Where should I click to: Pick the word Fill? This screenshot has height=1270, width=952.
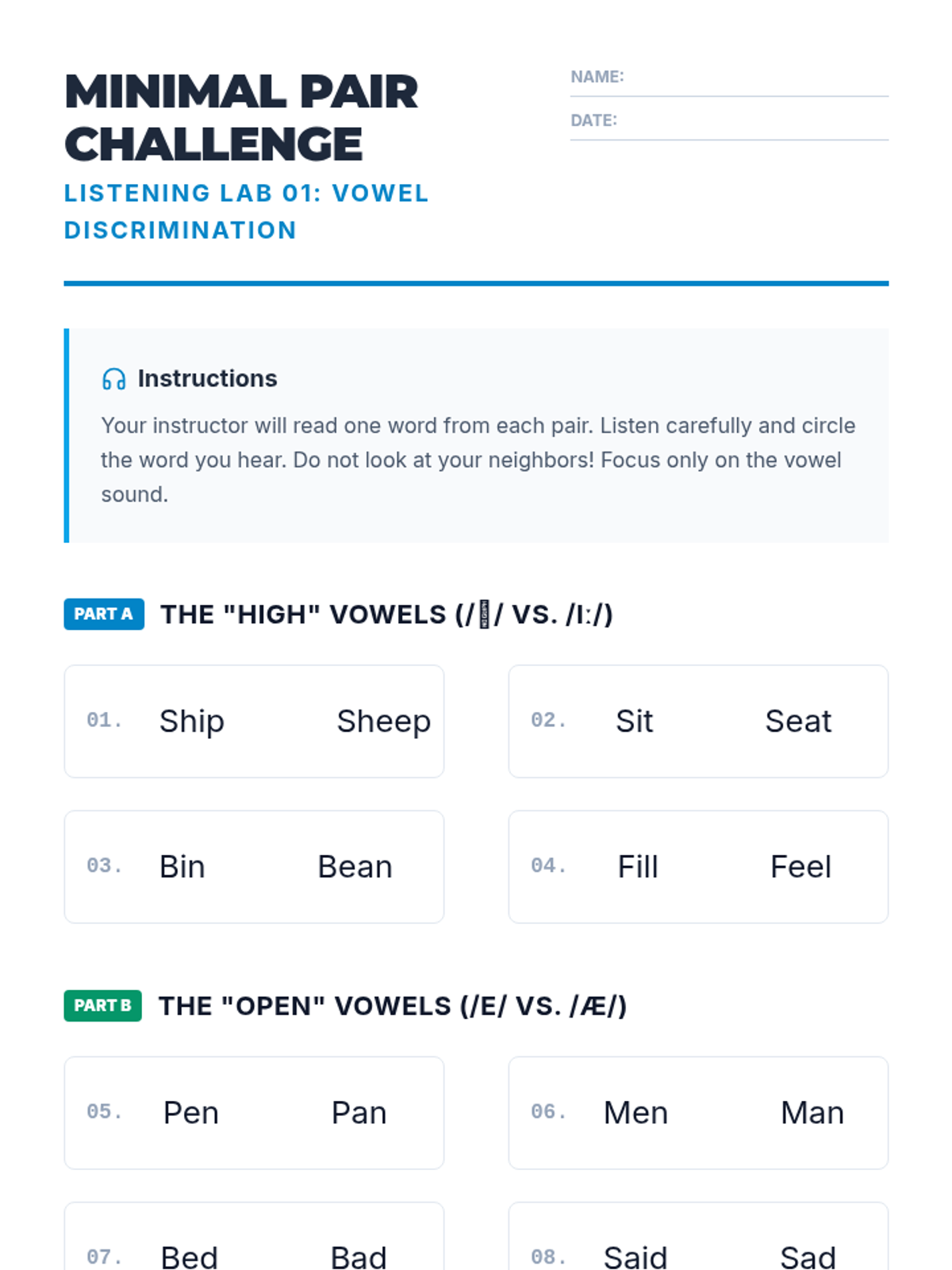(638, 867)
